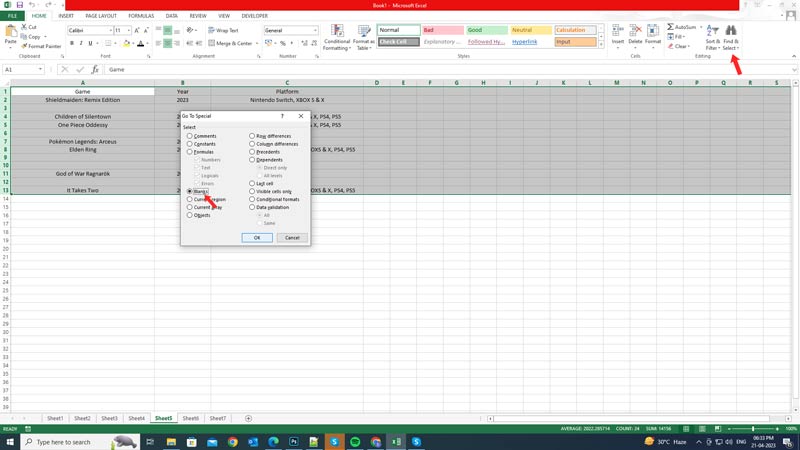
Task: Select the Last cell radio option
Action: [252, 183]
